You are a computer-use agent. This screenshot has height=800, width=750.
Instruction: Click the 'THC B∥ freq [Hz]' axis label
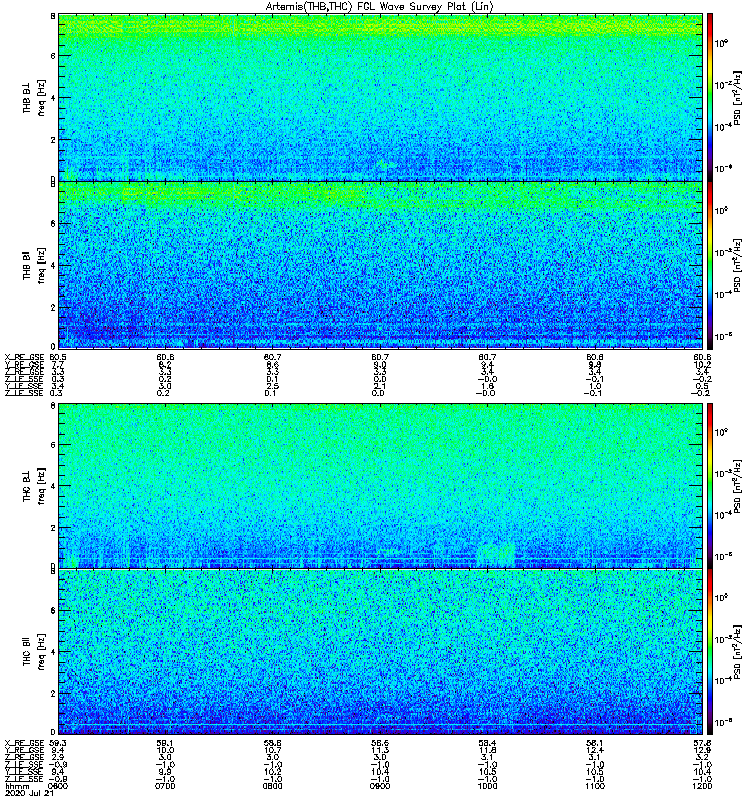coord(34,652)
